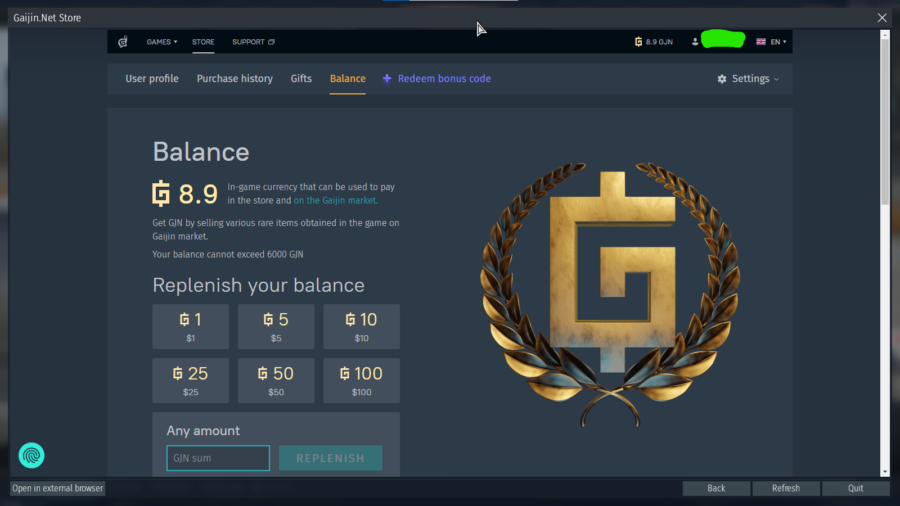
Task: Click the page vertical scrollbar thumb
Action: click(x=885, y=122)
